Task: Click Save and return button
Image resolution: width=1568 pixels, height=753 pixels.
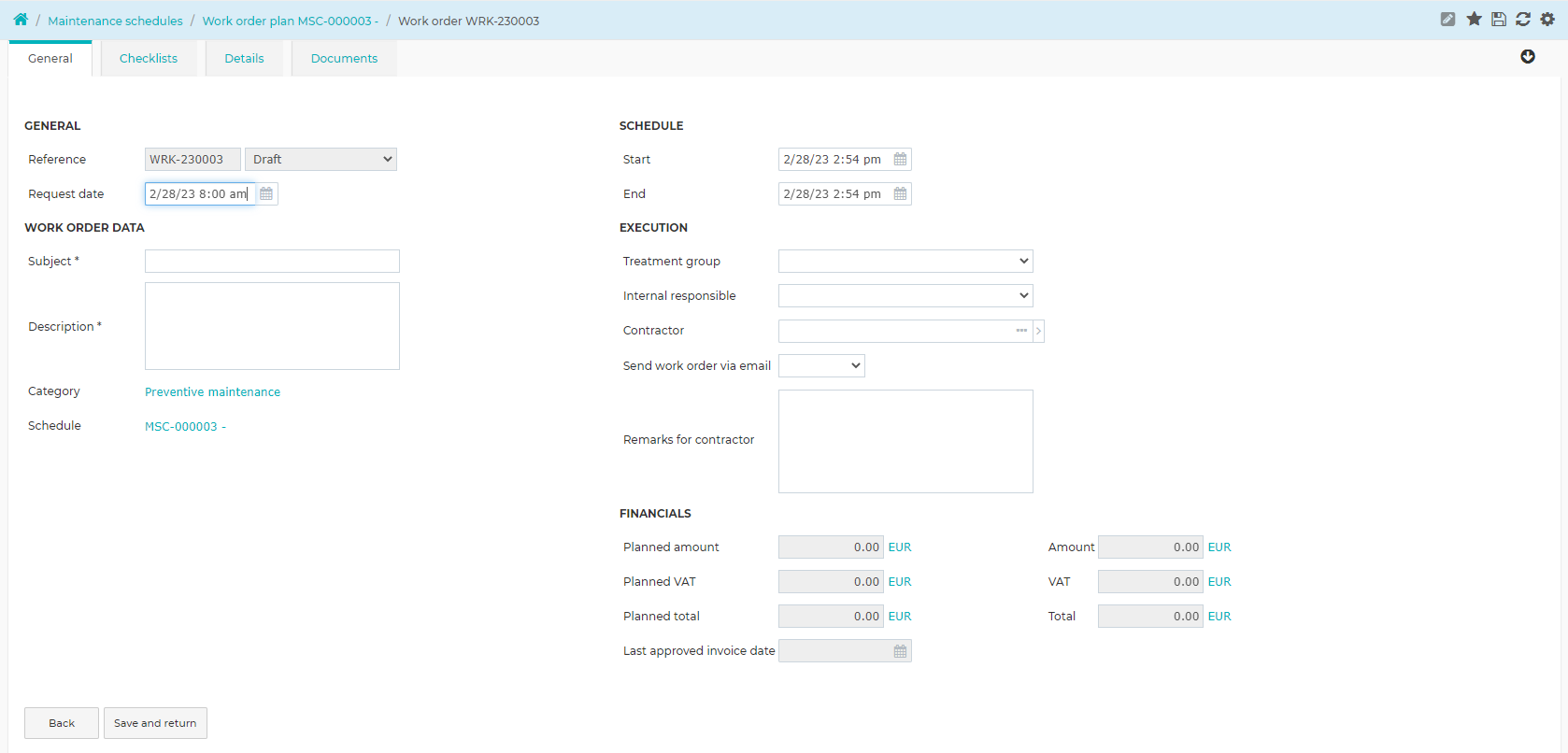Action: (155, 723)
